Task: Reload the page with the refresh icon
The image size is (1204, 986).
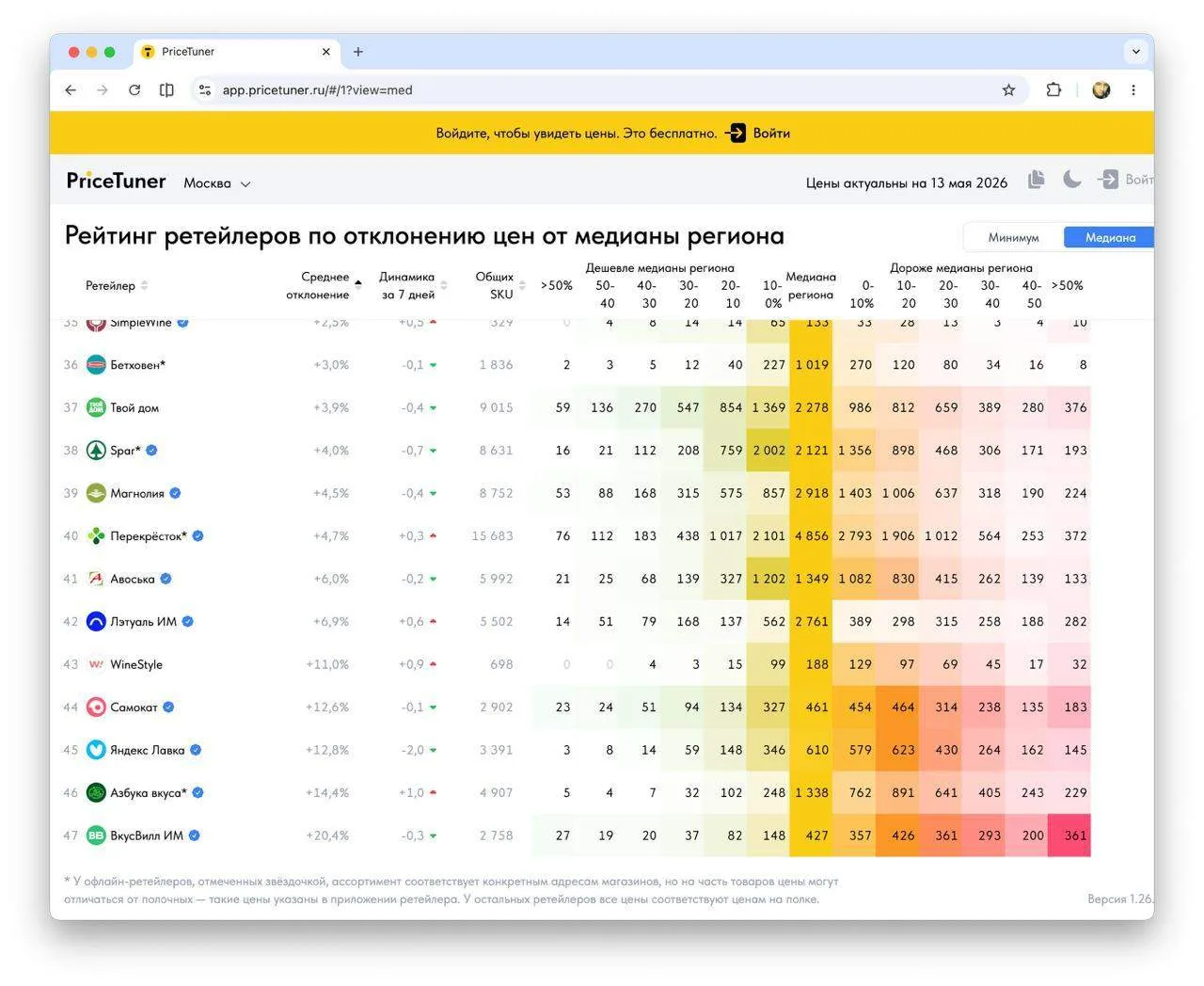Action: (x=135, y=90)
